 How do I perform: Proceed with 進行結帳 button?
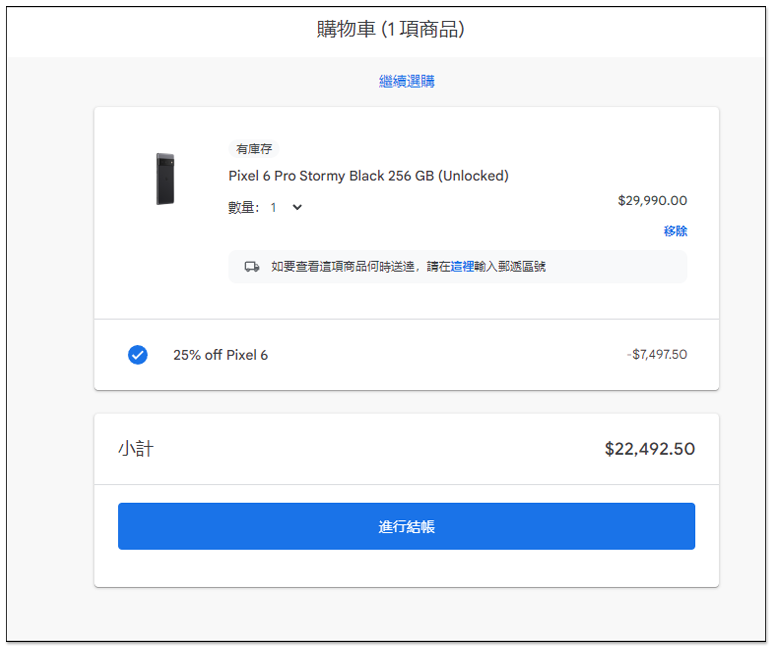(x=406, y=526)
